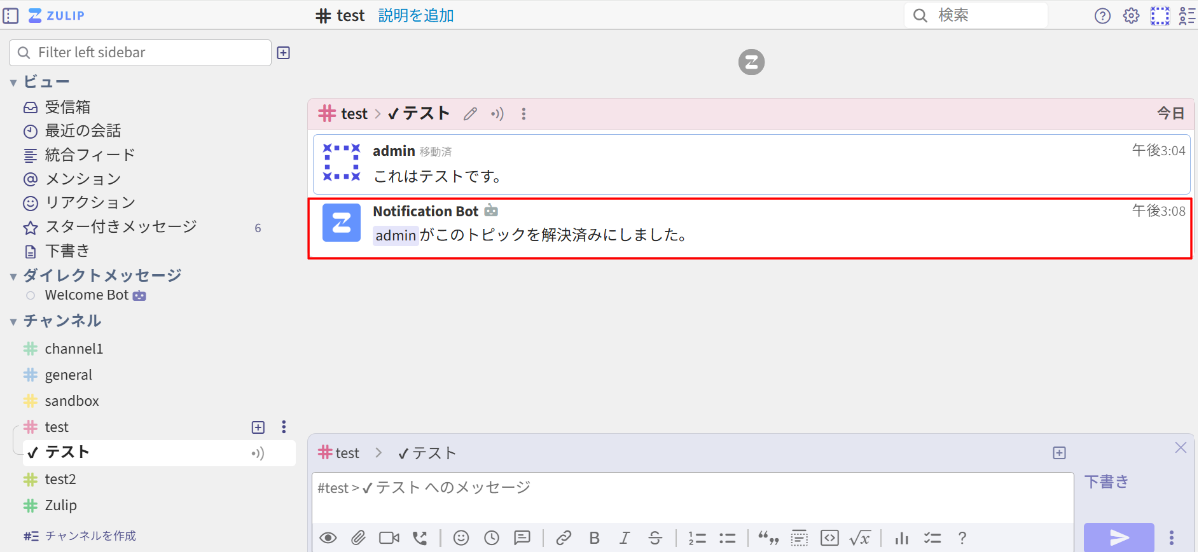Open message formatting help question mark
The width and height of the screenshot is (1198, 552).
pos(962,537)
